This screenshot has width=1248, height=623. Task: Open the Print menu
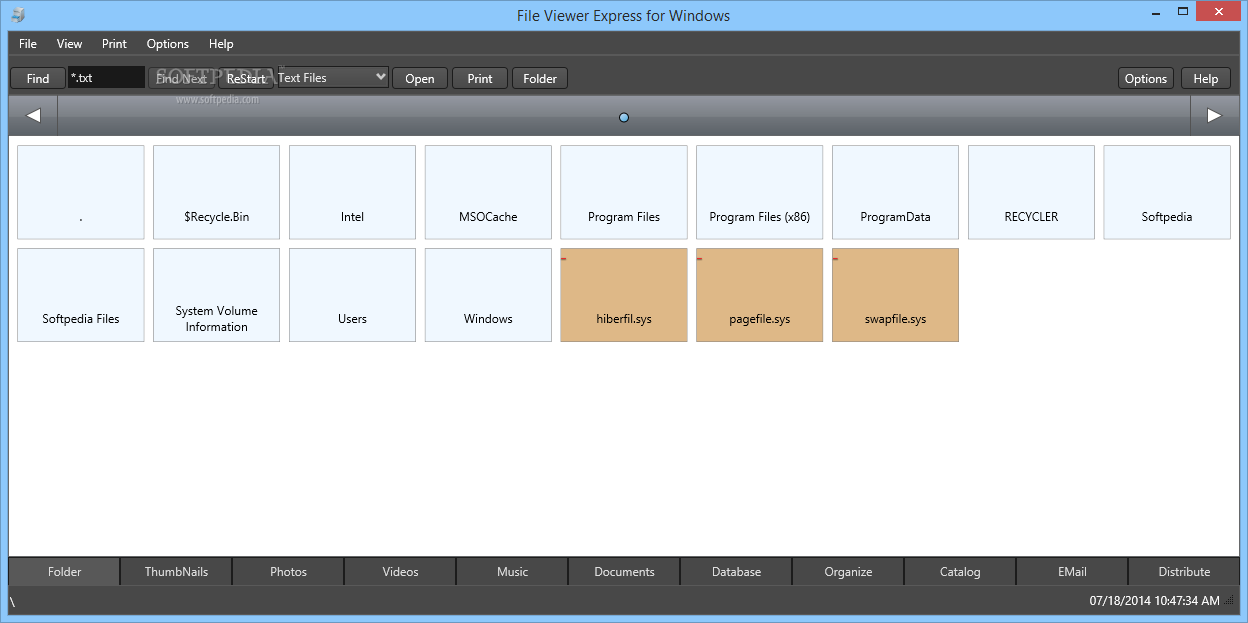coord(114,44)
